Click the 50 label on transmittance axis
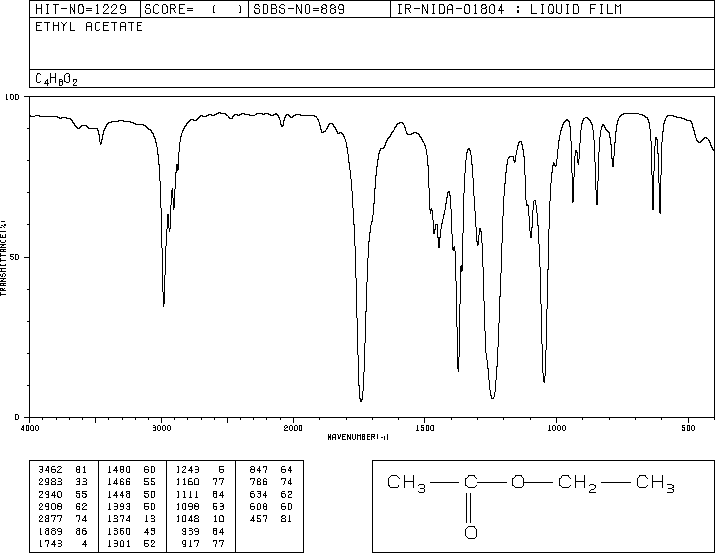The height and width of the screenshot is (553, 715). coord(15,257)
